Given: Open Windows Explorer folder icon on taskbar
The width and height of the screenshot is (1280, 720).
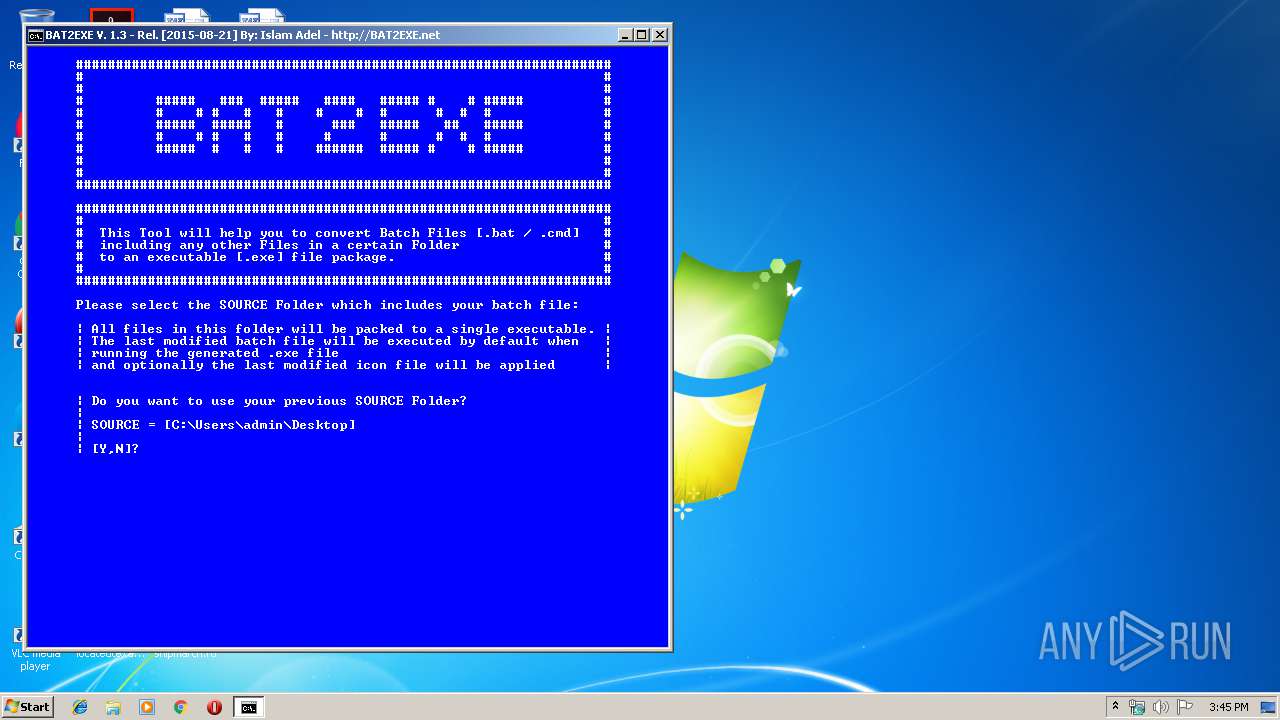Looking at the screenshot, I should pyautogui.click(x=113, y=707).
